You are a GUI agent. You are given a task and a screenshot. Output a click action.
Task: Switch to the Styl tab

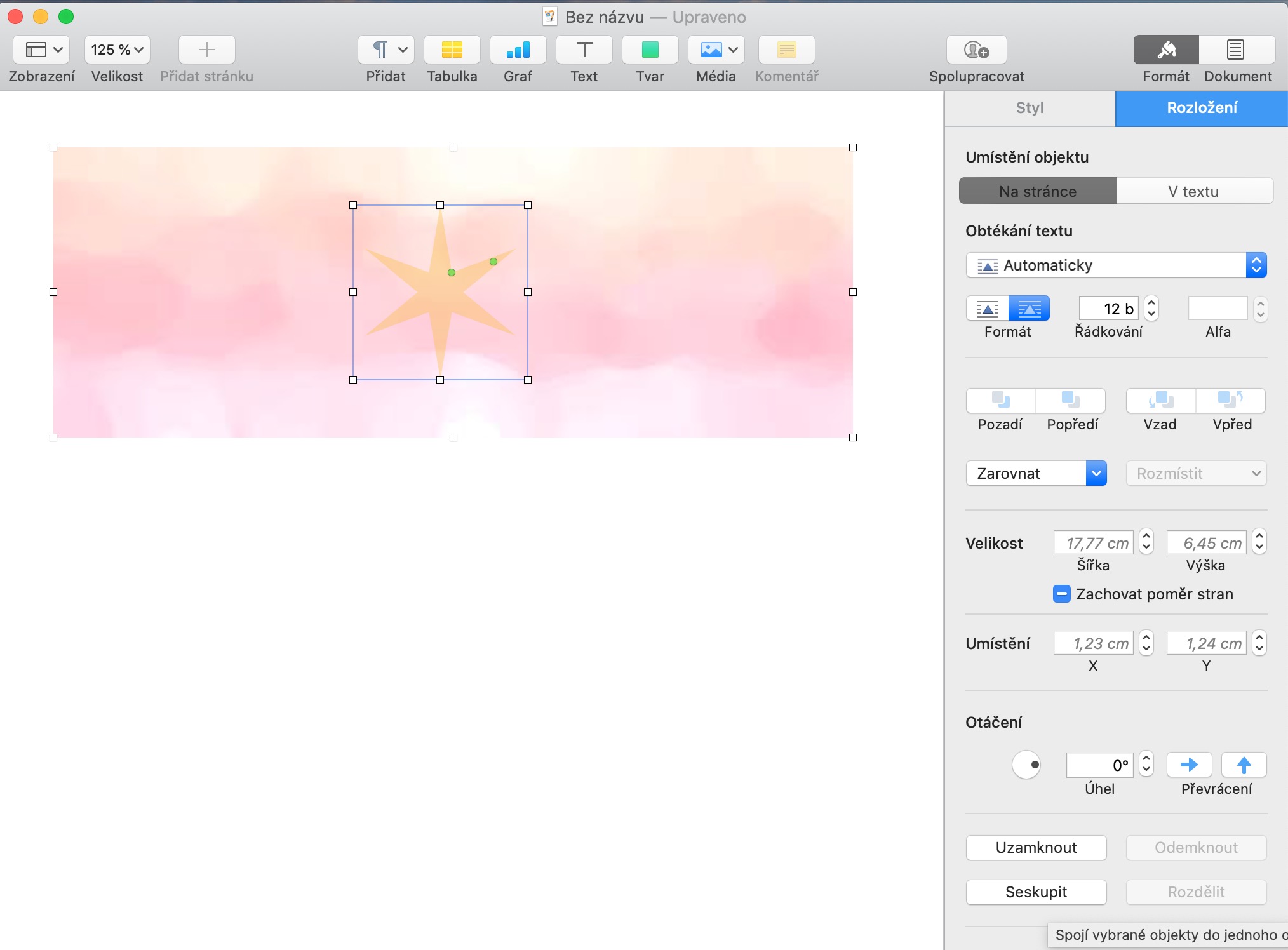tap(1030, 108)
